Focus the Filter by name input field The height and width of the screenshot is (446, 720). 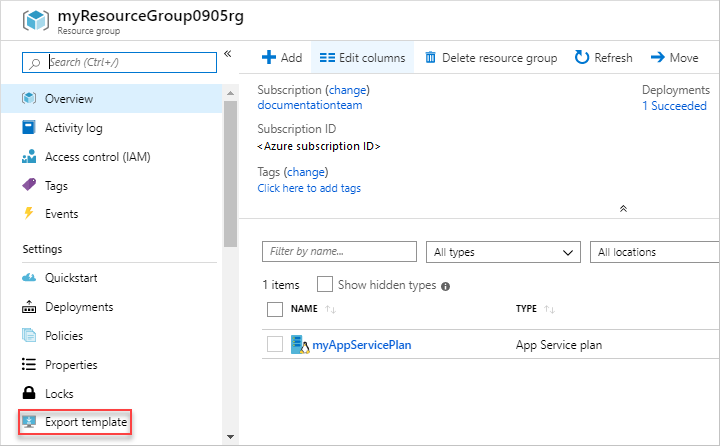[339, 252]
